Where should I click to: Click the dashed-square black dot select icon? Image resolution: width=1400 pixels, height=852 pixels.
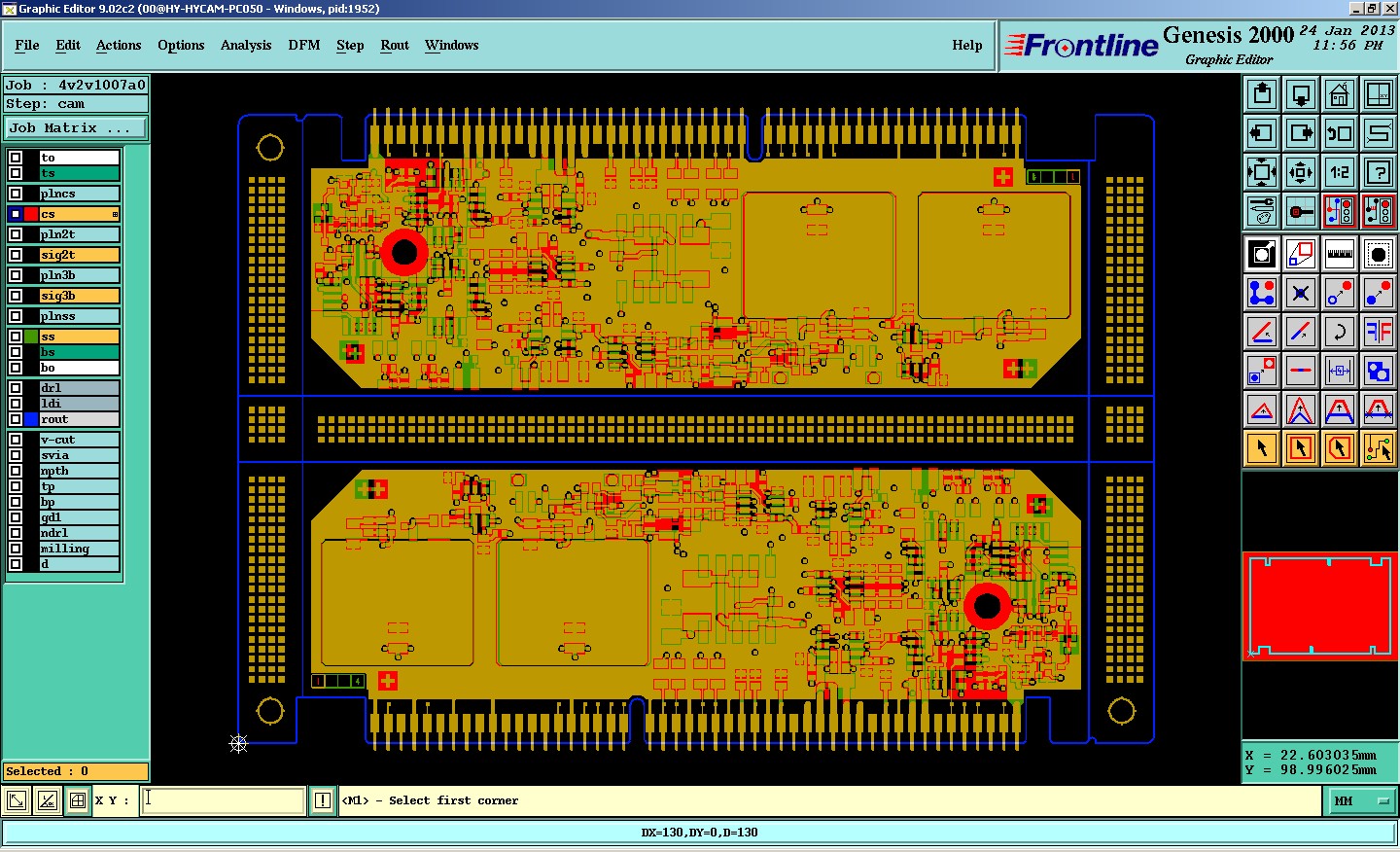[1379, 254]
